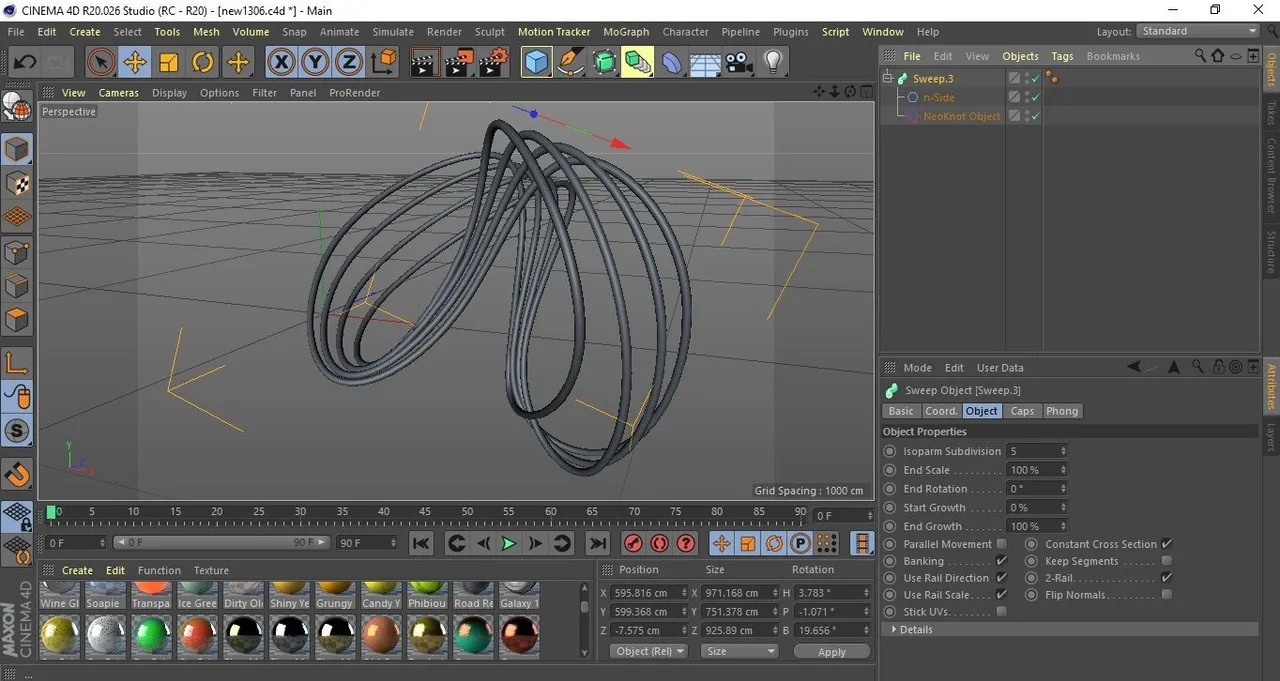The image size is (1280, 681).
Task: Enable the Parallel Movement checkbox
Action: (1002, 544)
